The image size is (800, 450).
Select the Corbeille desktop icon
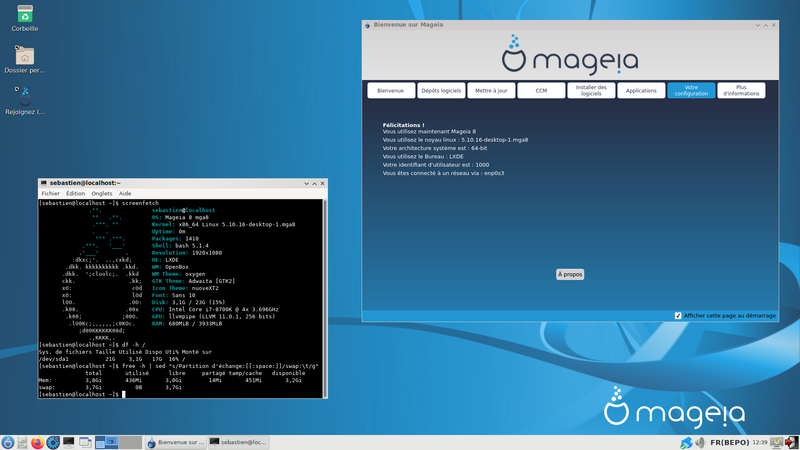(x=25, y=18)
